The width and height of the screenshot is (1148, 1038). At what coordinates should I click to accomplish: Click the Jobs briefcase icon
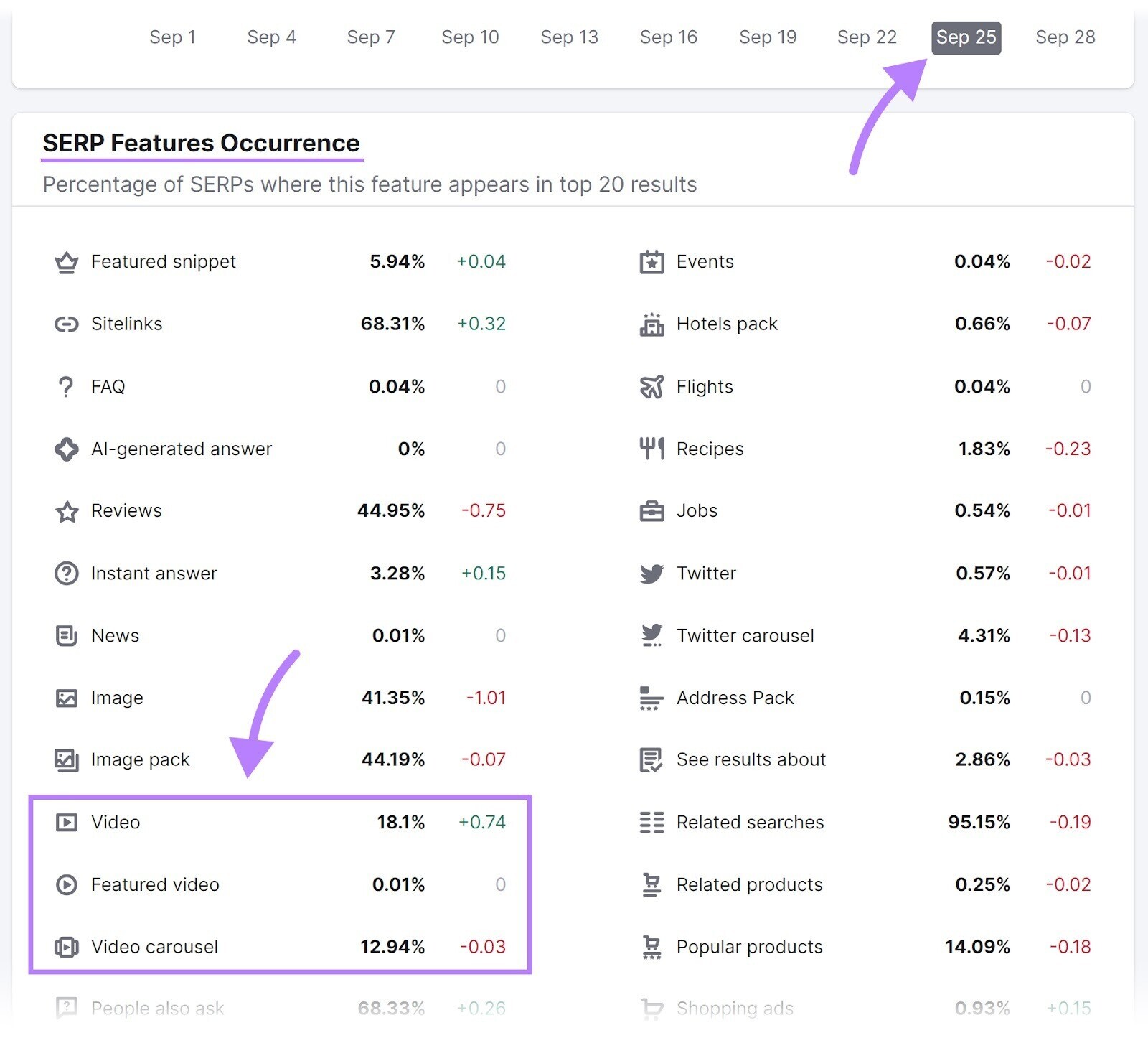[x=651, y=511]
